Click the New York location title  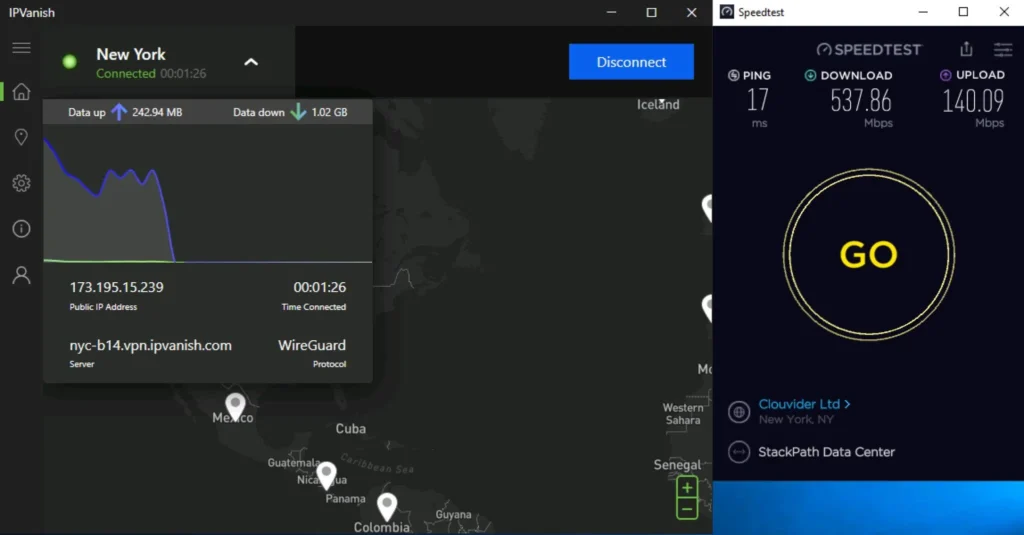(x=131, y=54)
